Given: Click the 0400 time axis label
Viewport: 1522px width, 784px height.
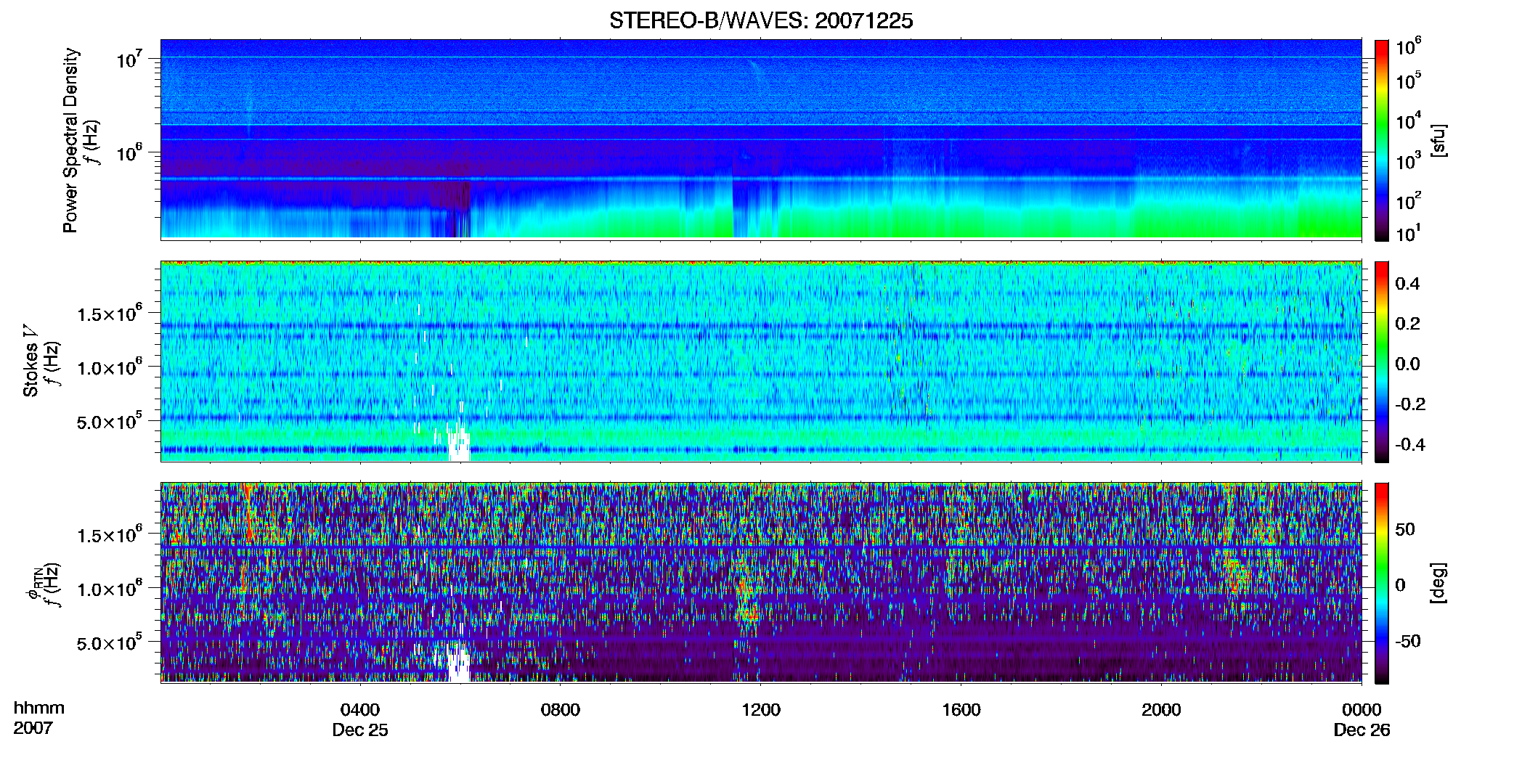Looking at the screenshot, I should click(360, 710).
